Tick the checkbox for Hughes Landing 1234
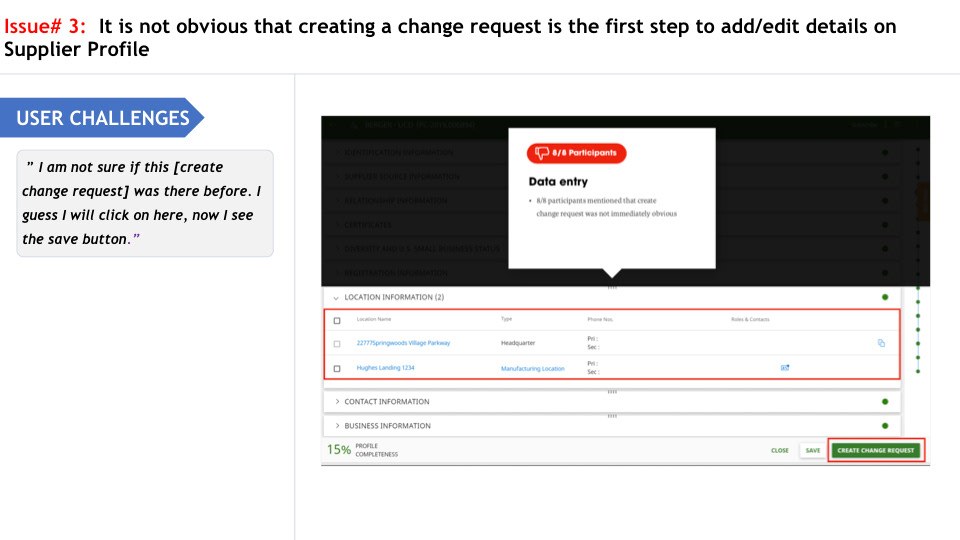This screenshot has height=540, width=960. click(337, 369)
